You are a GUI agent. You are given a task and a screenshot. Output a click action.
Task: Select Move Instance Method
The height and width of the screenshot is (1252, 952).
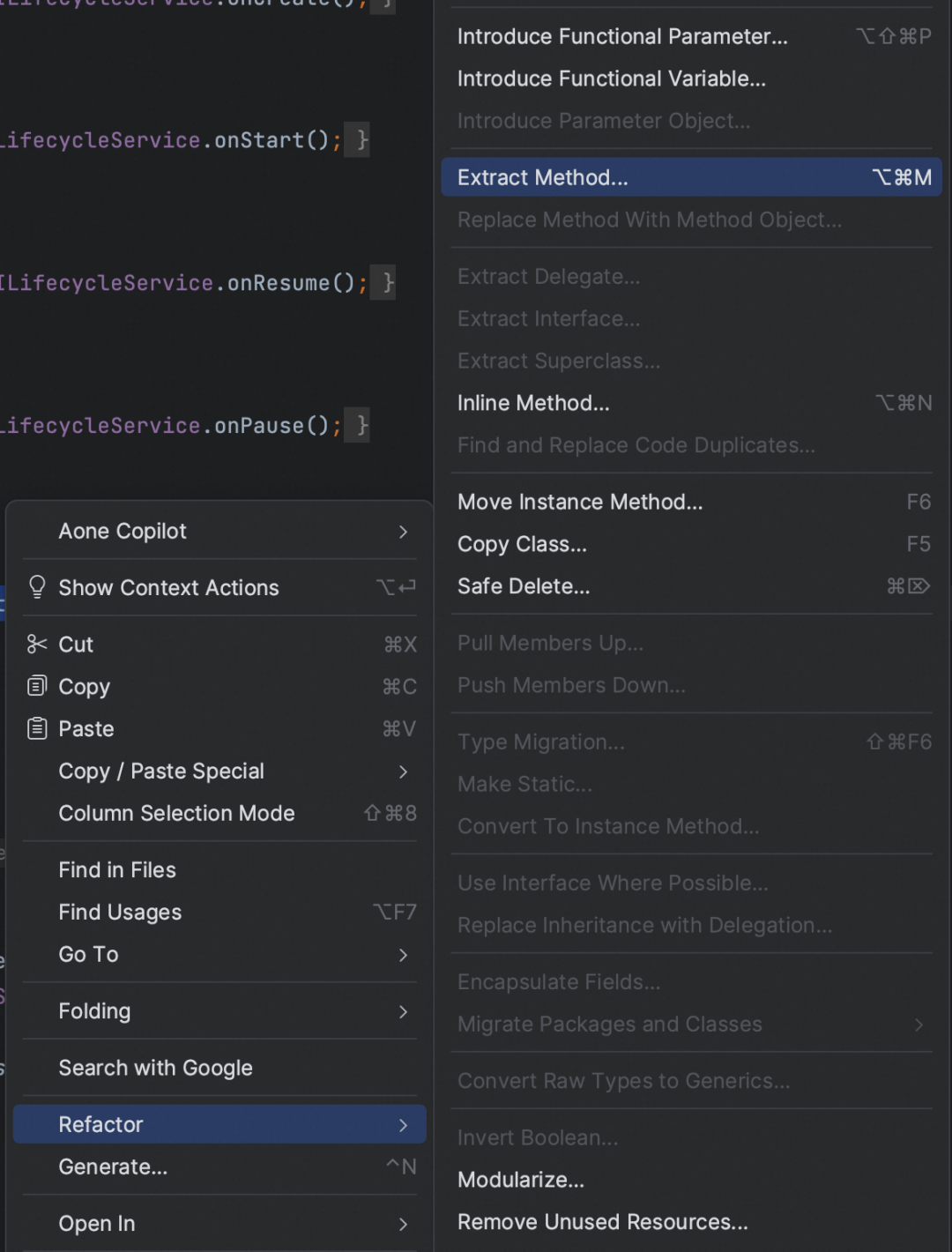pyautogui.click(x=692, y=502)
